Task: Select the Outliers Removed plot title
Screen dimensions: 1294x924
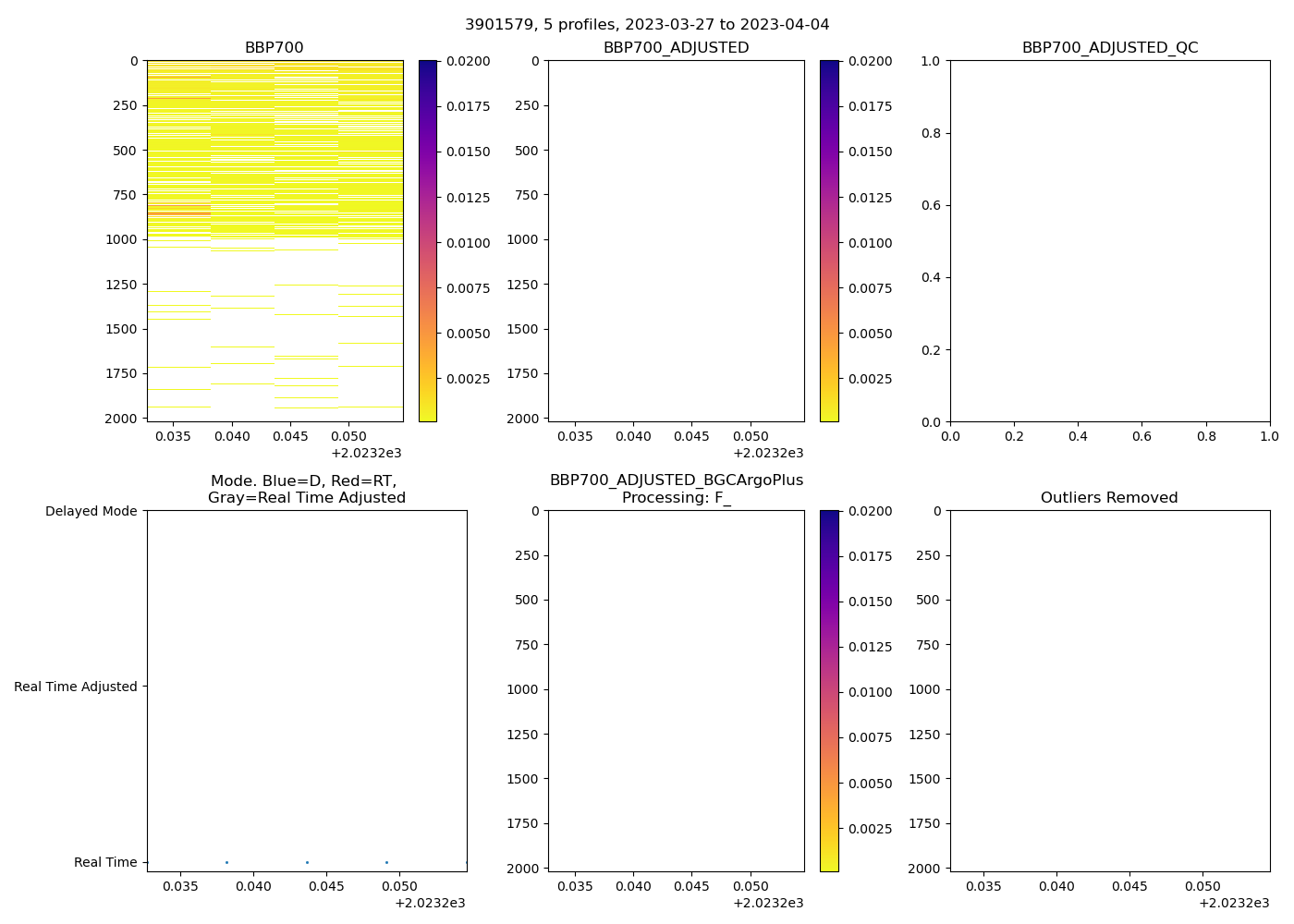Action: click(x=1109, y=498)
